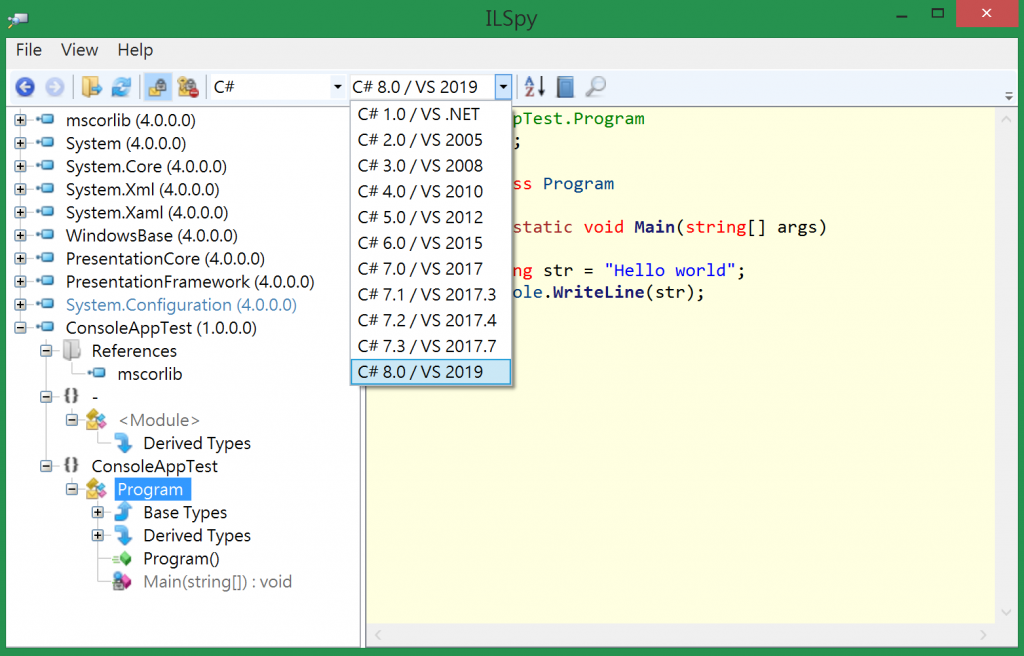Click the ConsoleAppTest namespace braces icon
The image size is (1024, 656).
(x=71, y=465)
